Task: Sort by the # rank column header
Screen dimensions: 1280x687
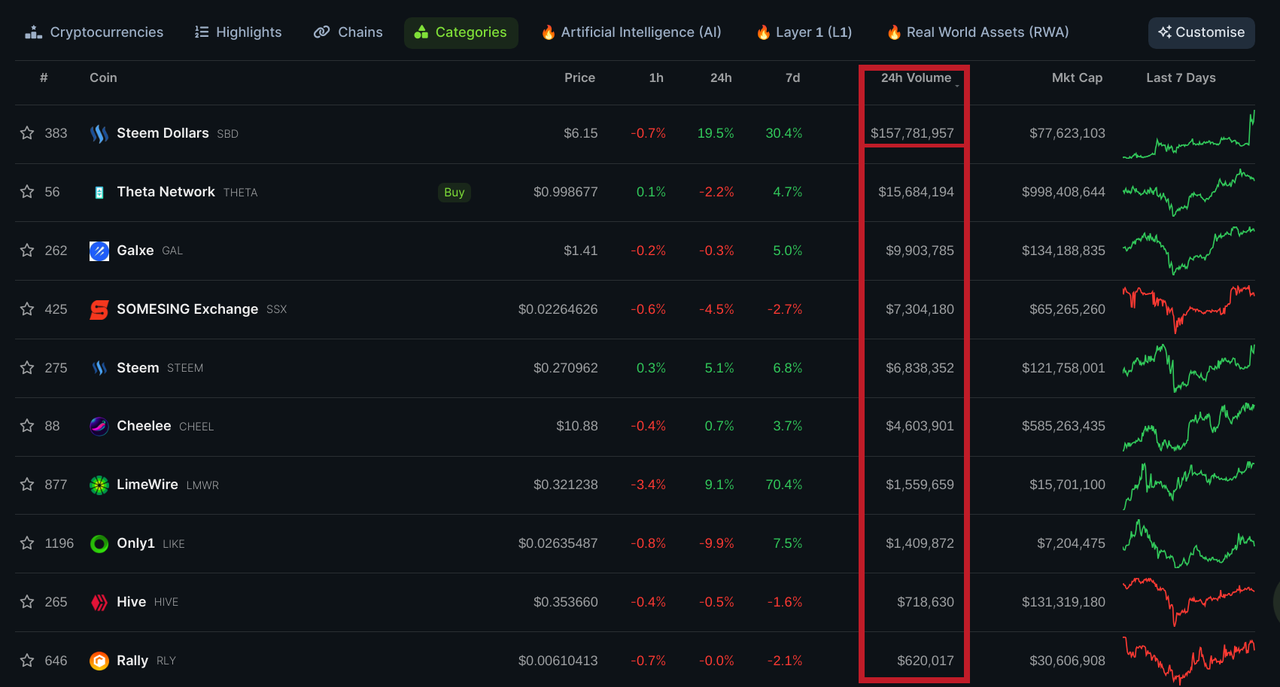Action: 44,78
